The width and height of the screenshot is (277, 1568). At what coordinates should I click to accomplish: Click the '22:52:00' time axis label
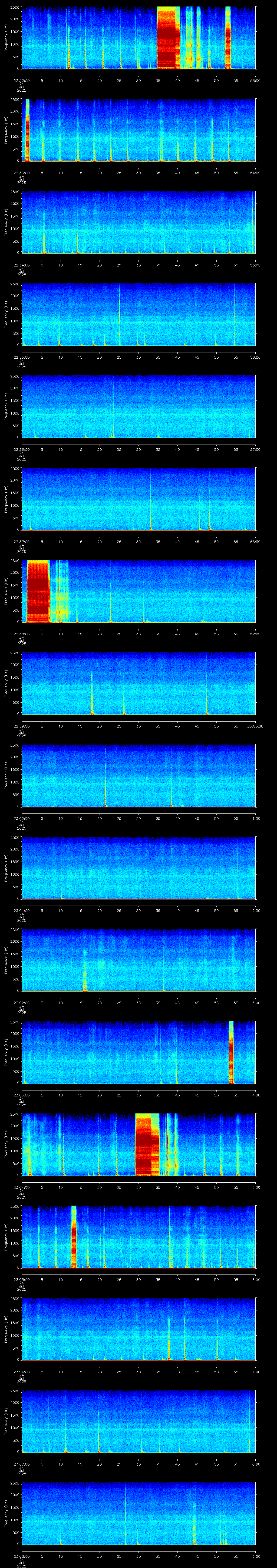pos(21,80)
